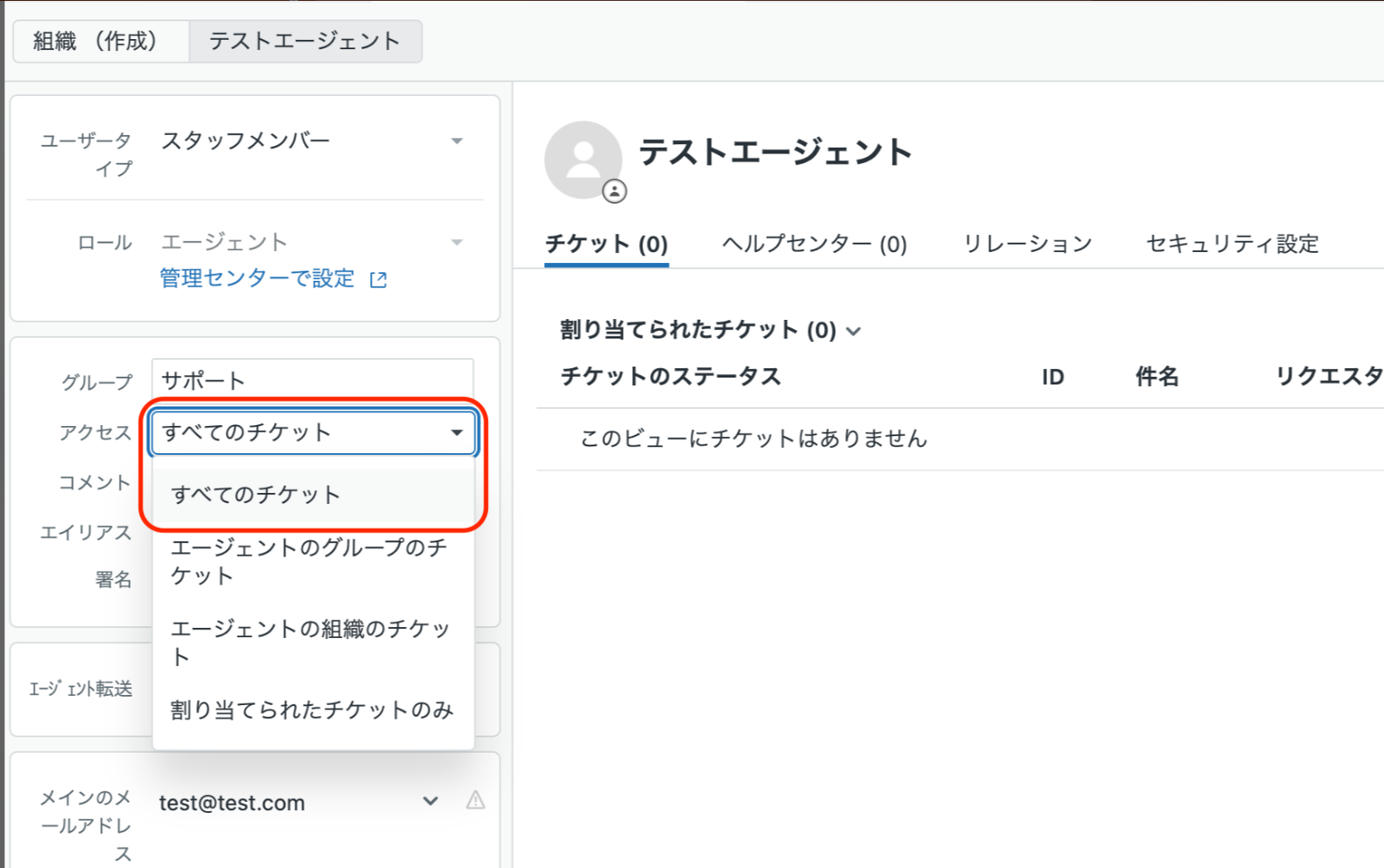Click the このビューにチケットはありません message
Screen dimensions: 1384x868
pyautogui.click(x=754, y=439)
